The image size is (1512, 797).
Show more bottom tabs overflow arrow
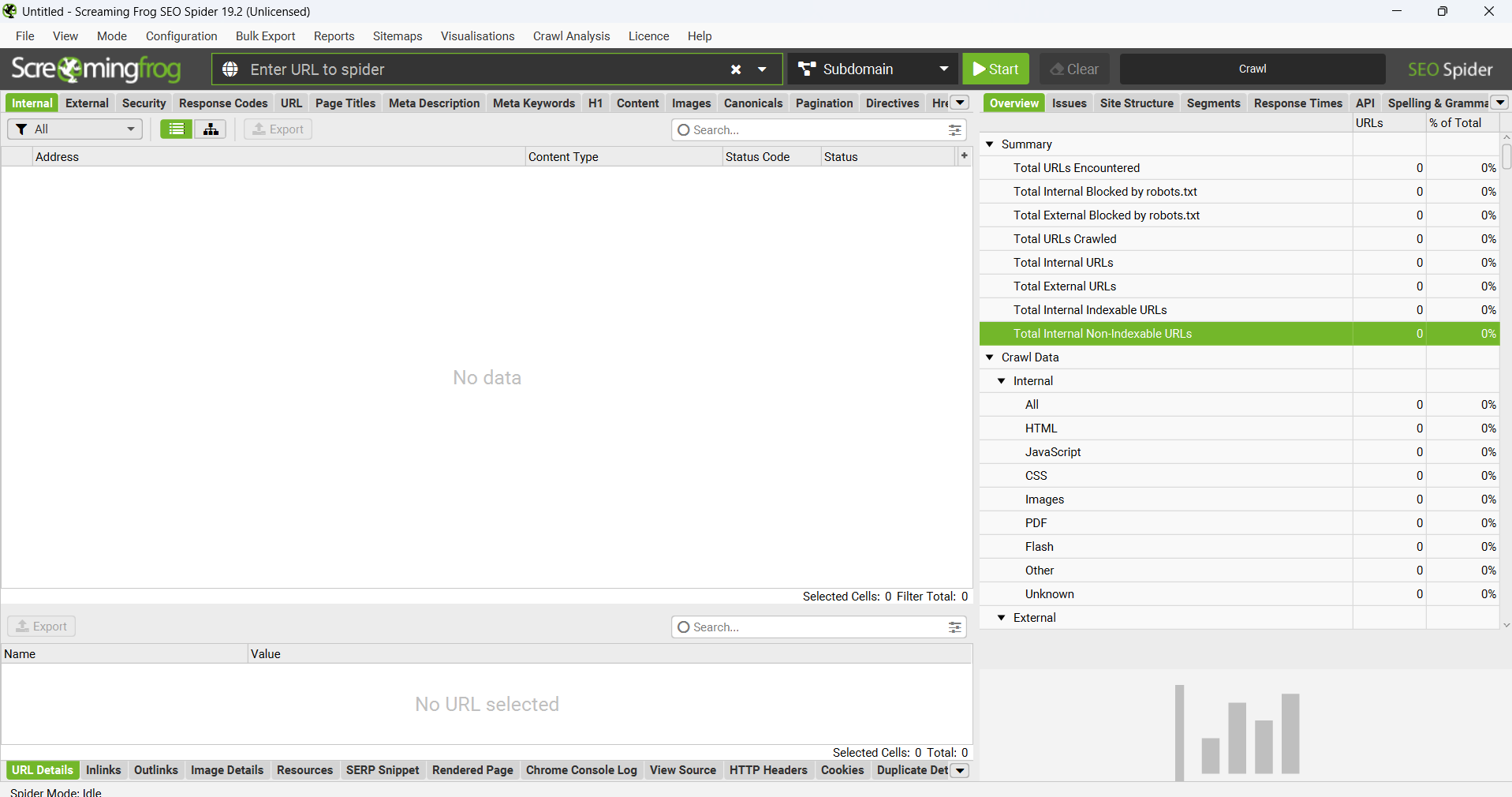pos(960,771)
